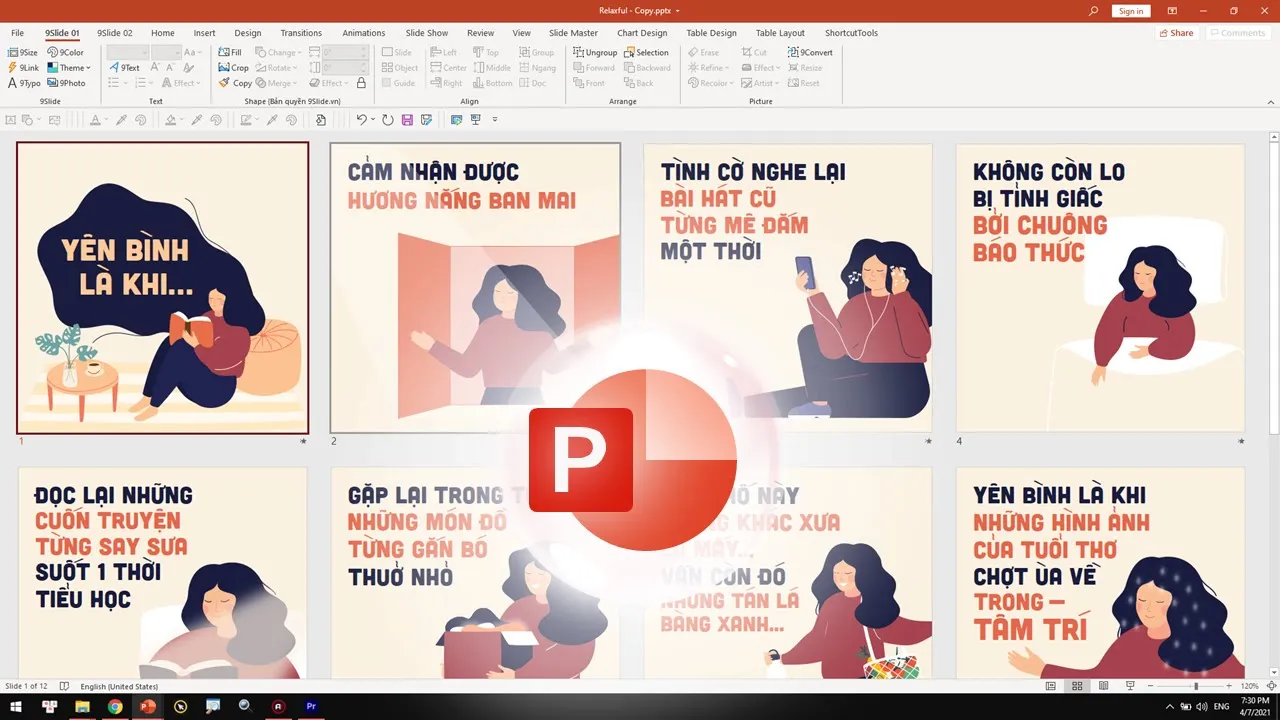The width and height of the screenshot is (1280, 720).
Task: Click the paste format icon in quick toolbar
Action: pyautogui.click(x=320, y=120)
